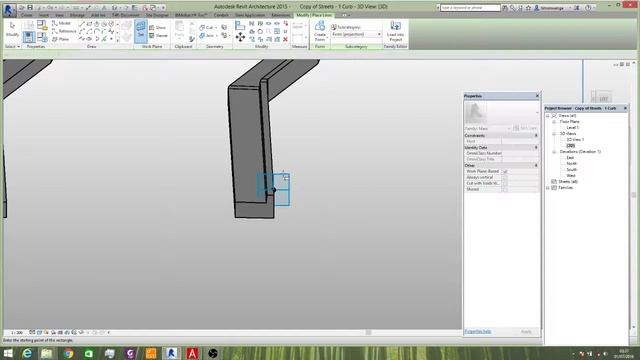The width and height of the screenshot is (640, 360).
Task: Toggle the Shared checkbox
Action: 505,189
